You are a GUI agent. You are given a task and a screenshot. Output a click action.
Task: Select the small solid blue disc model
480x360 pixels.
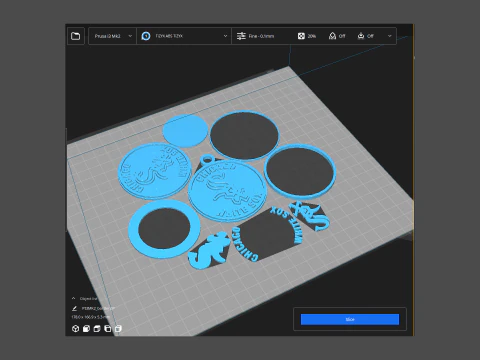click(185, 130)
